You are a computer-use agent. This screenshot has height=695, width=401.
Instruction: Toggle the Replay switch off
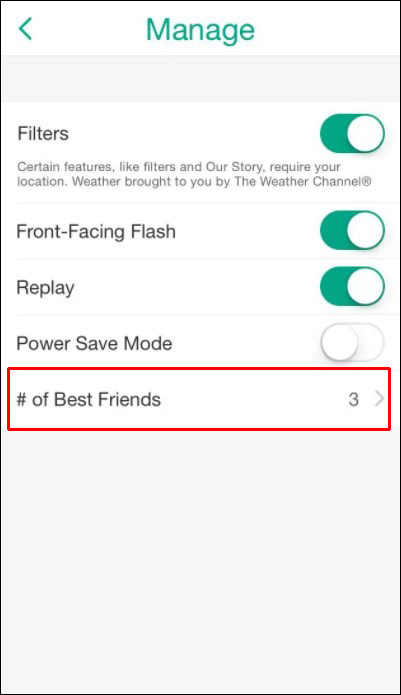point(352,286)
